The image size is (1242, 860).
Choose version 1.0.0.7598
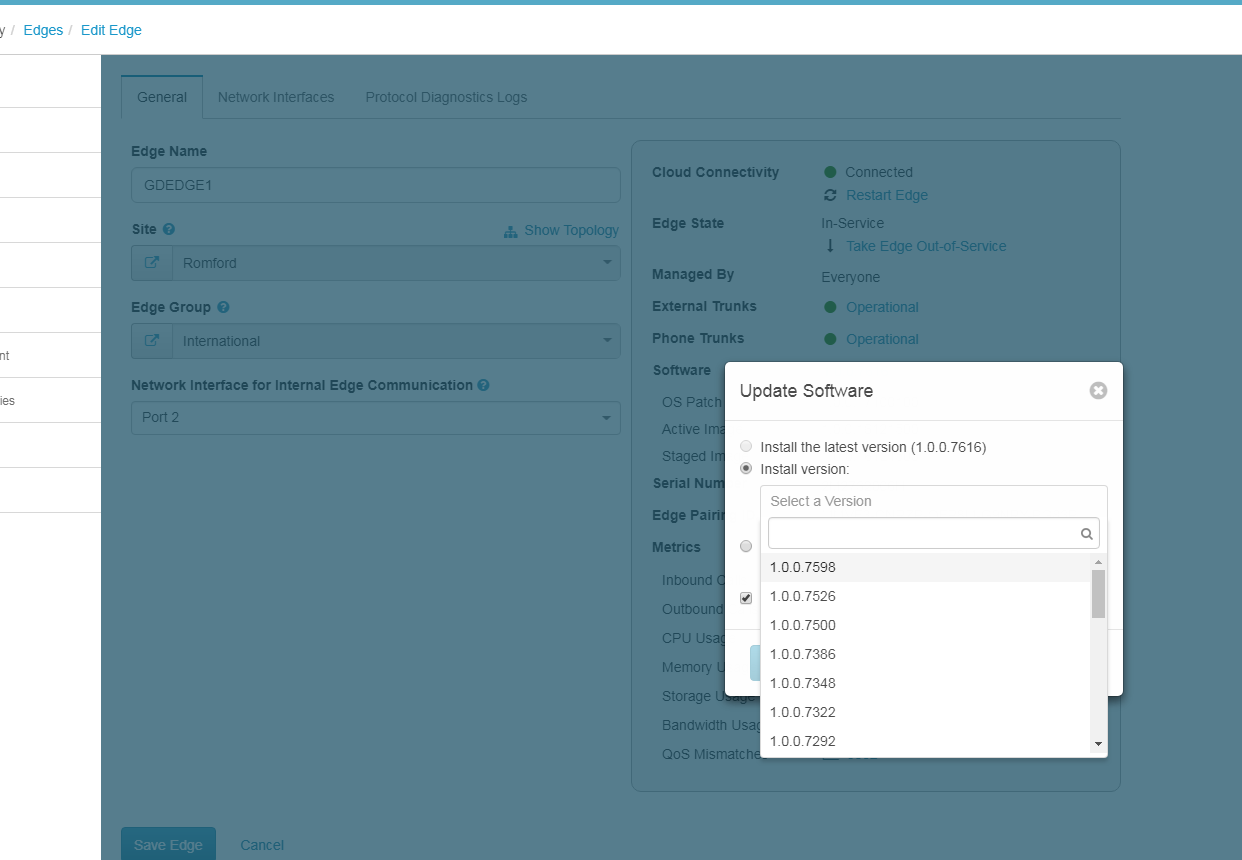point(926,567)
